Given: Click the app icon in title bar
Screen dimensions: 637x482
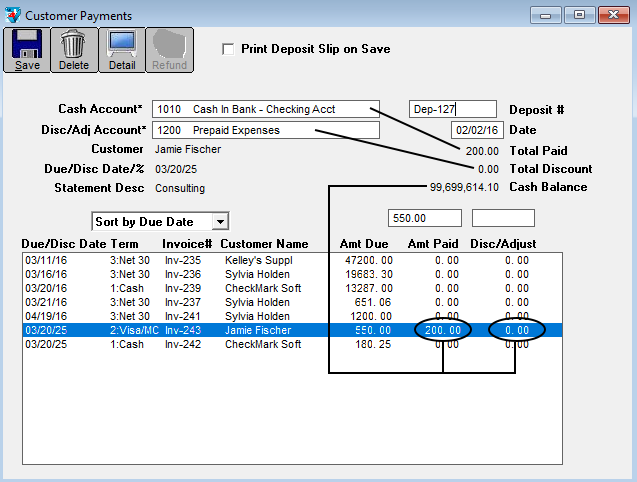Looking at the screenshot, I should [x=12, y=15].
